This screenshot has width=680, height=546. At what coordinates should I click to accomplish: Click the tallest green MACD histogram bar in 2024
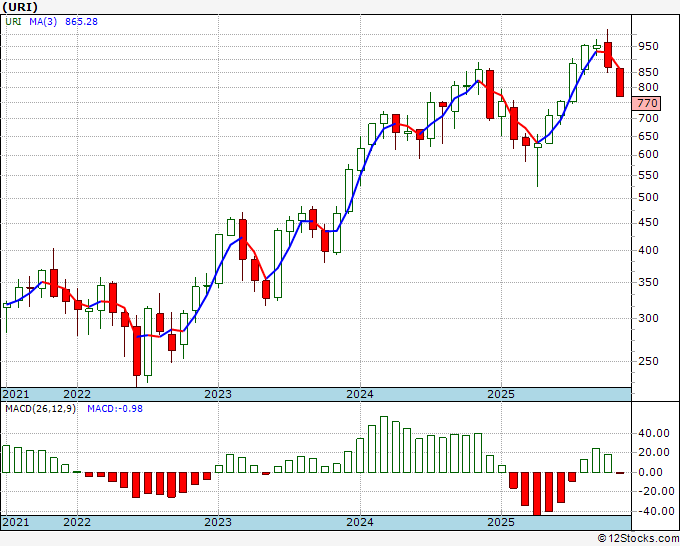[x=384, y=445]
